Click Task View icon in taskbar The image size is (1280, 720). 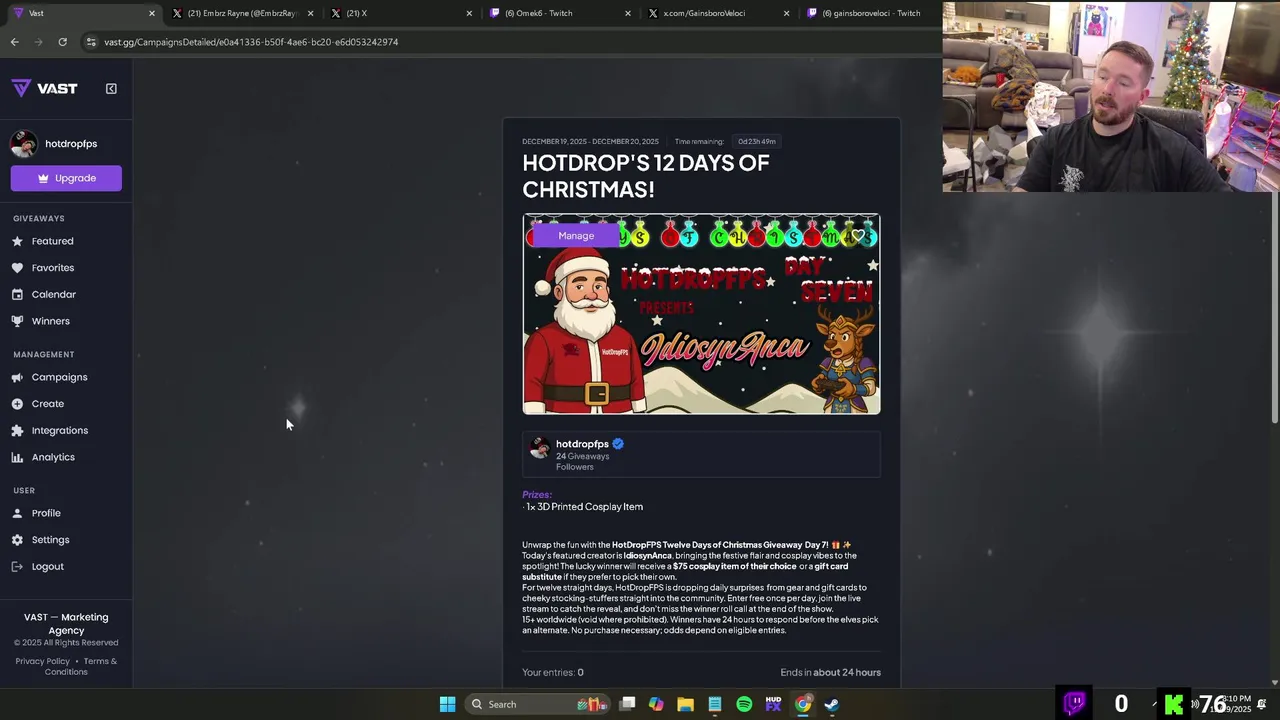point(627,704)
